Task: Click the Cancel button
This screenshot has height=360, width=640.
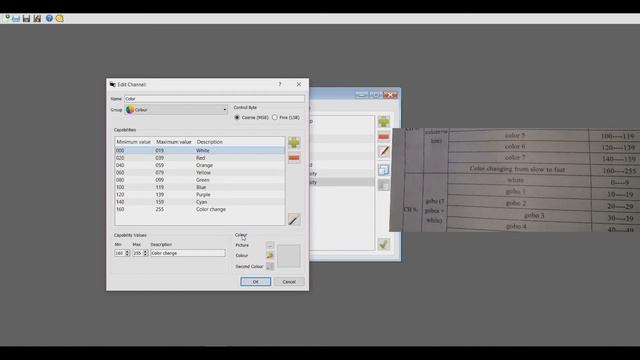Action: coord(289,282)
